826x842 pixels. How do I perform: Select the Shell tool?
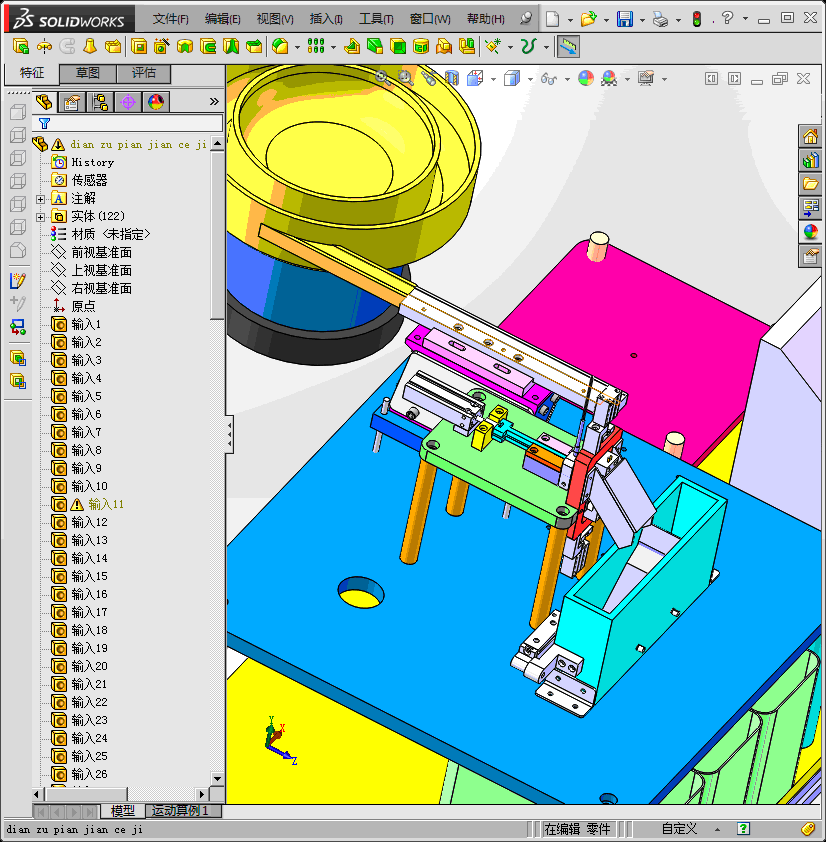398,47
